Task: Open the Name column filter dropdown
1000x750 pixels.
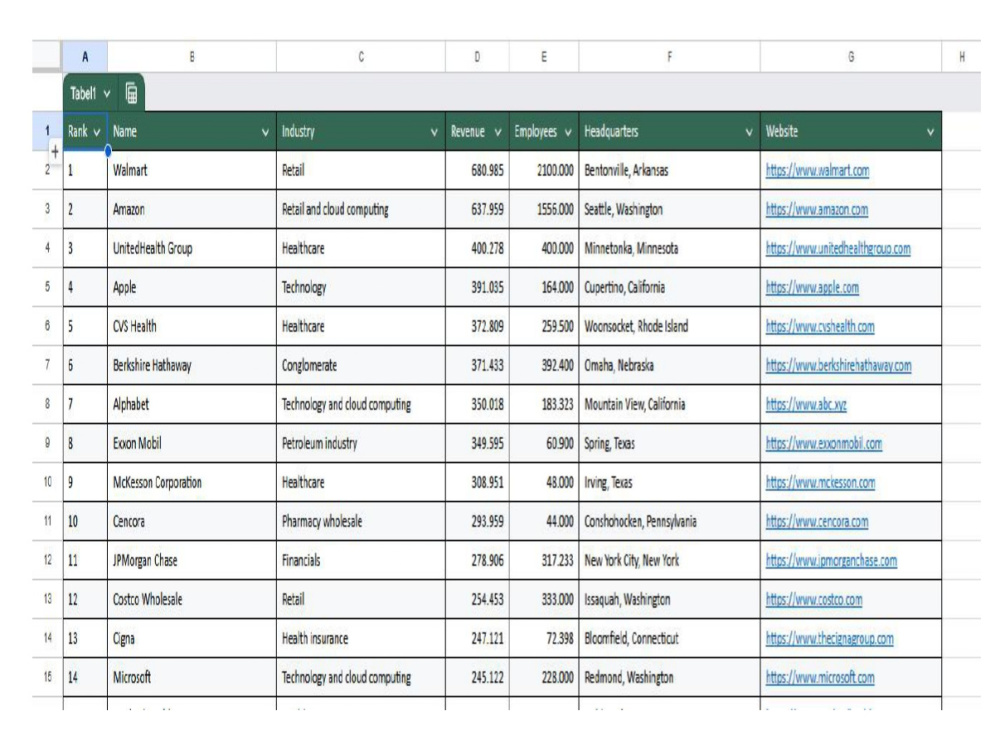Action: pyautogui.click(x=265, y=132)
